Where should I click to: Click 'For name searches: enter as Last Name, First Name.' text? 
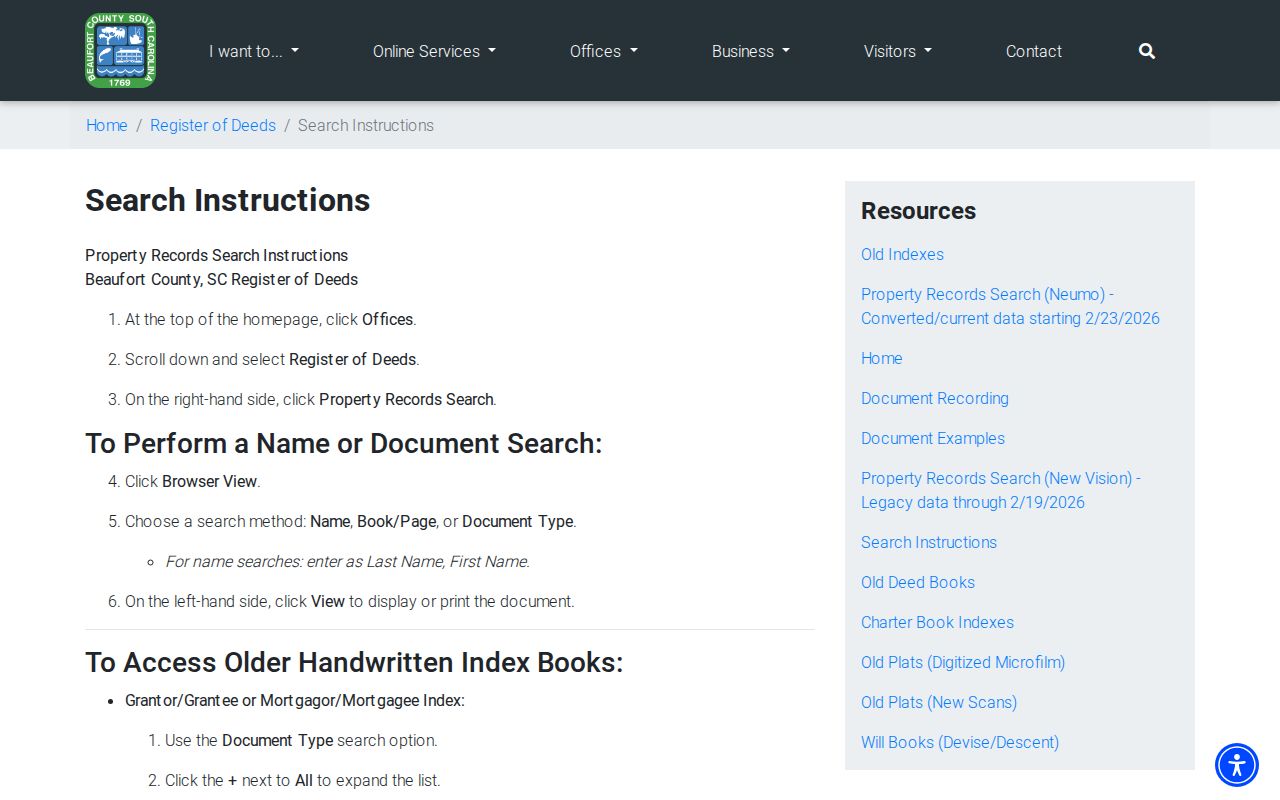coord(347,561)
